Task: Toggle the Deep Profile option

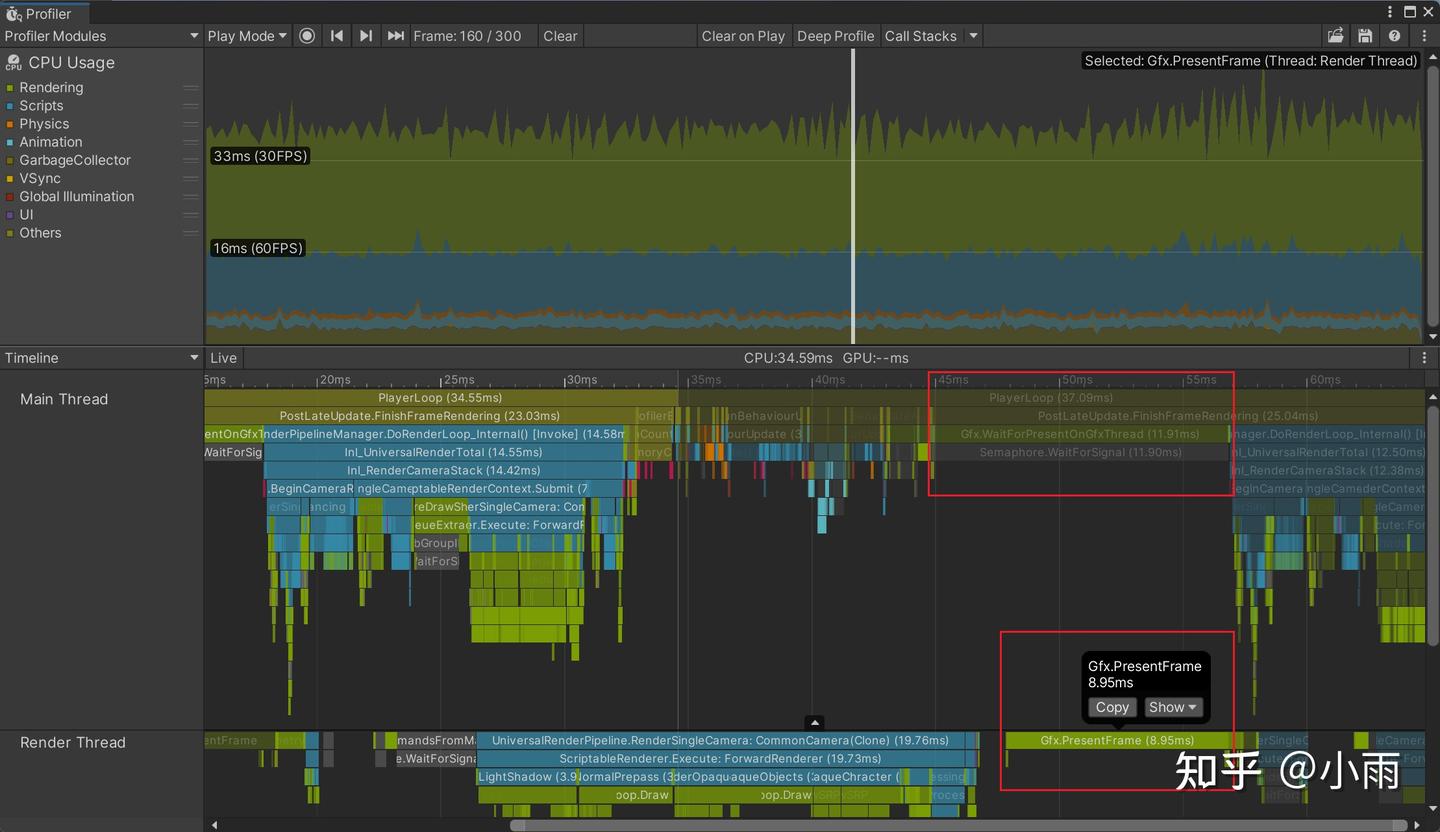Action: pos(835,36)
